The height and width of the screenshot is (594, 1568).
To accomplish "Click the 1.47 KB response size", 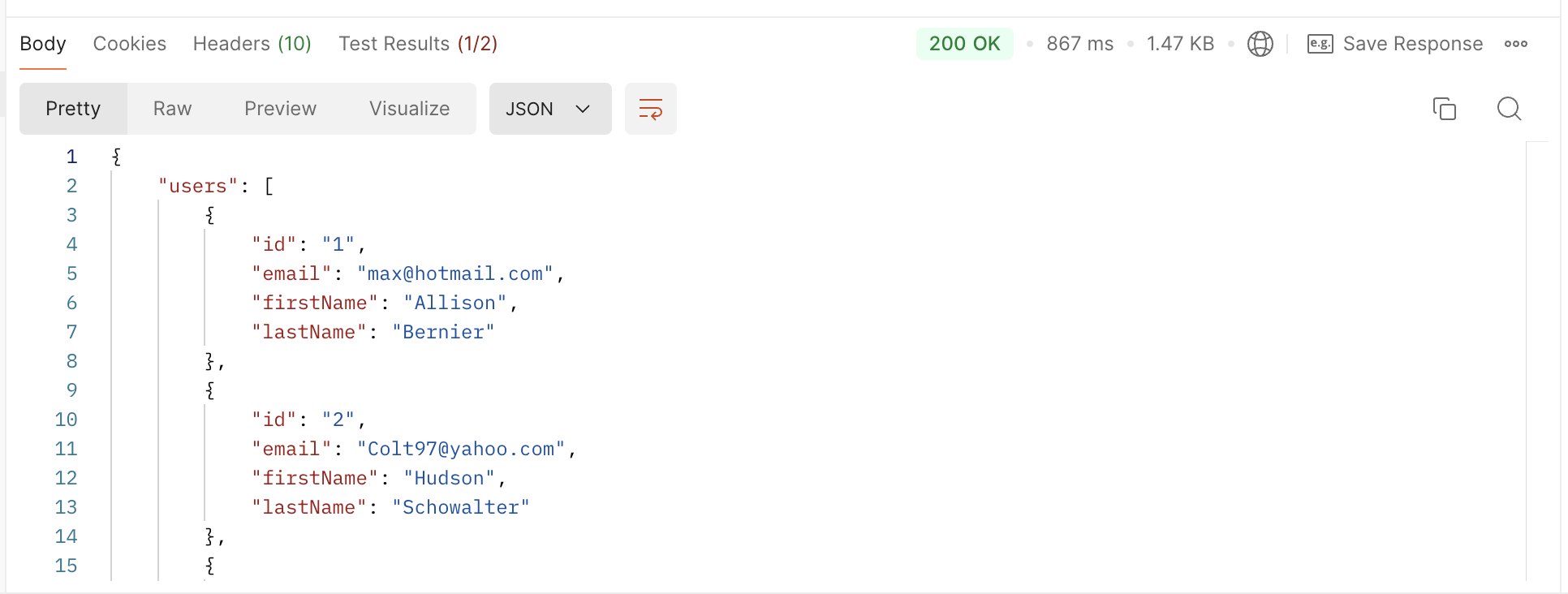I will (1180, 44).
